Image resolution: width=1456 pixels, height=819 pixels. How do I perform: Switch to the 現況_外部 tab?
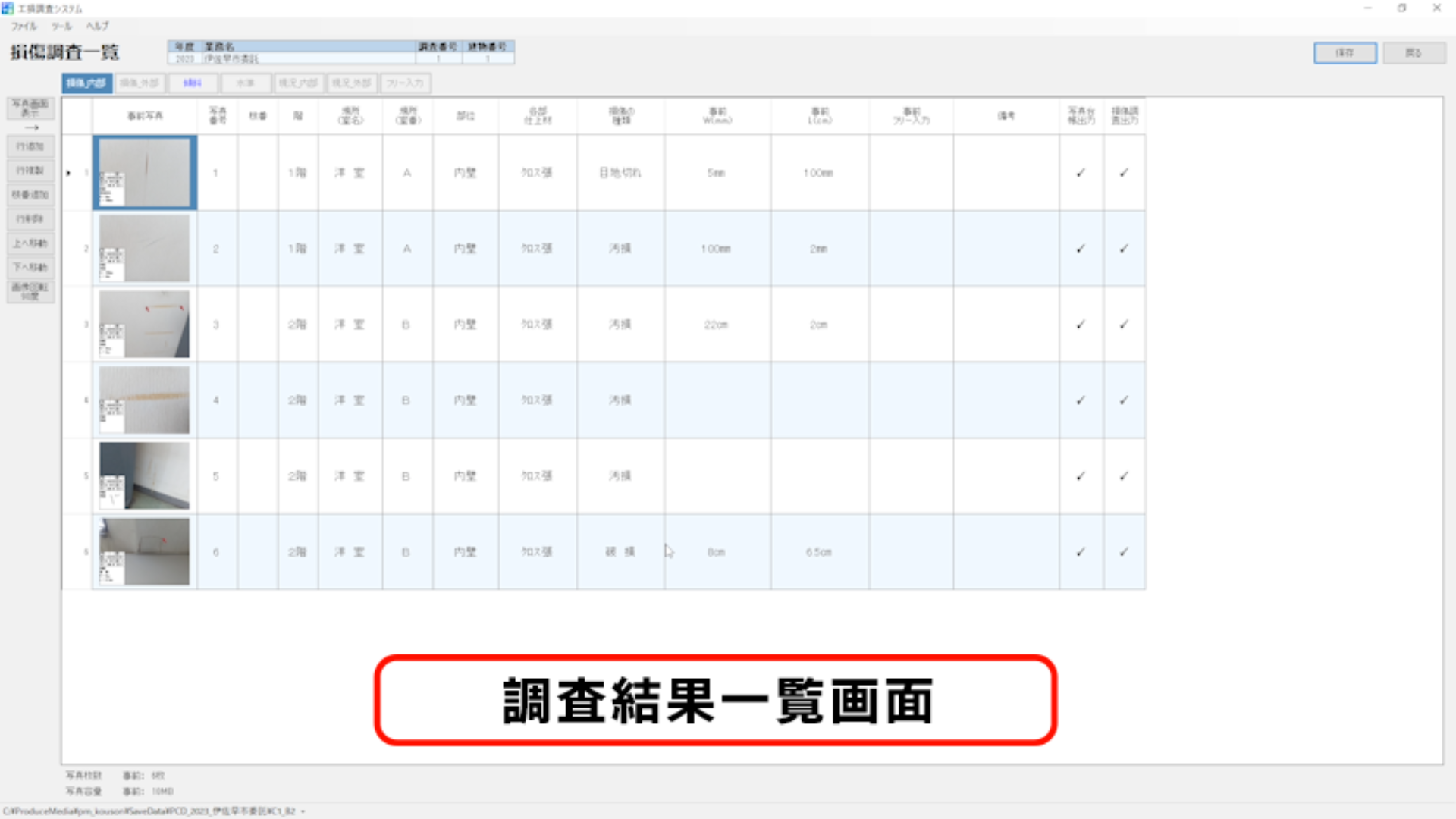352,83
